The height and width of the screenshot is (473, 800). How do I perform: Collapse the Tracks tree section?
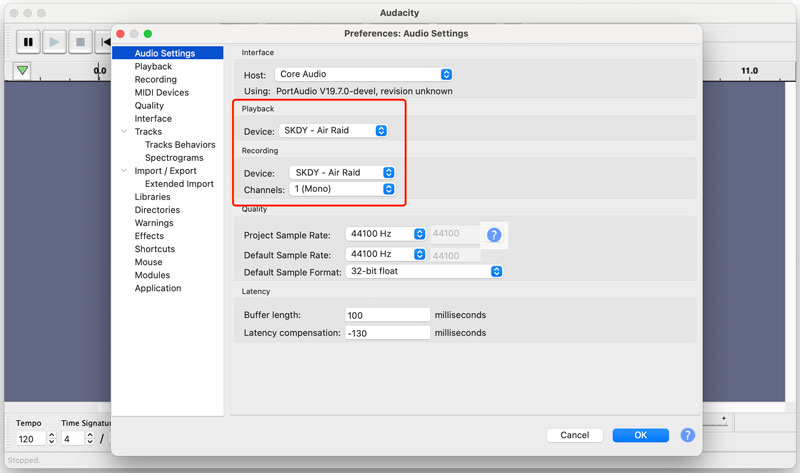point(123,132)
